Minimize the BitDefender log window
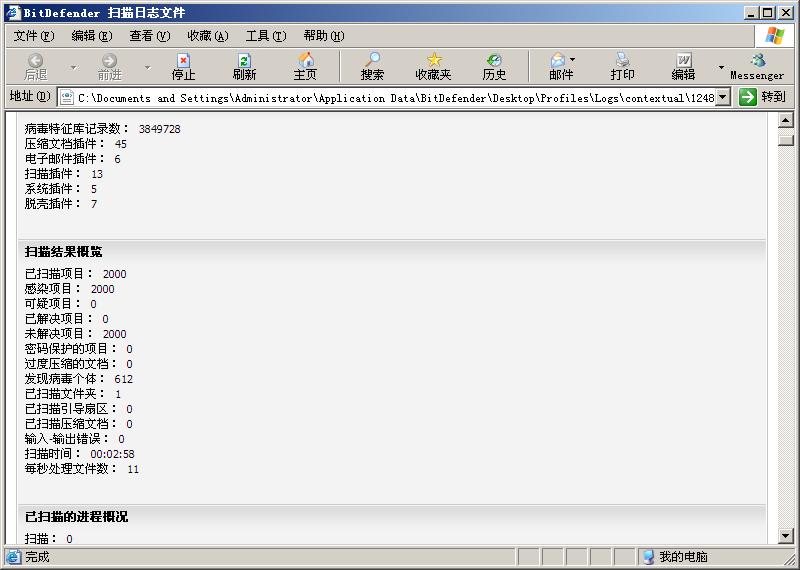 (751, 13)
